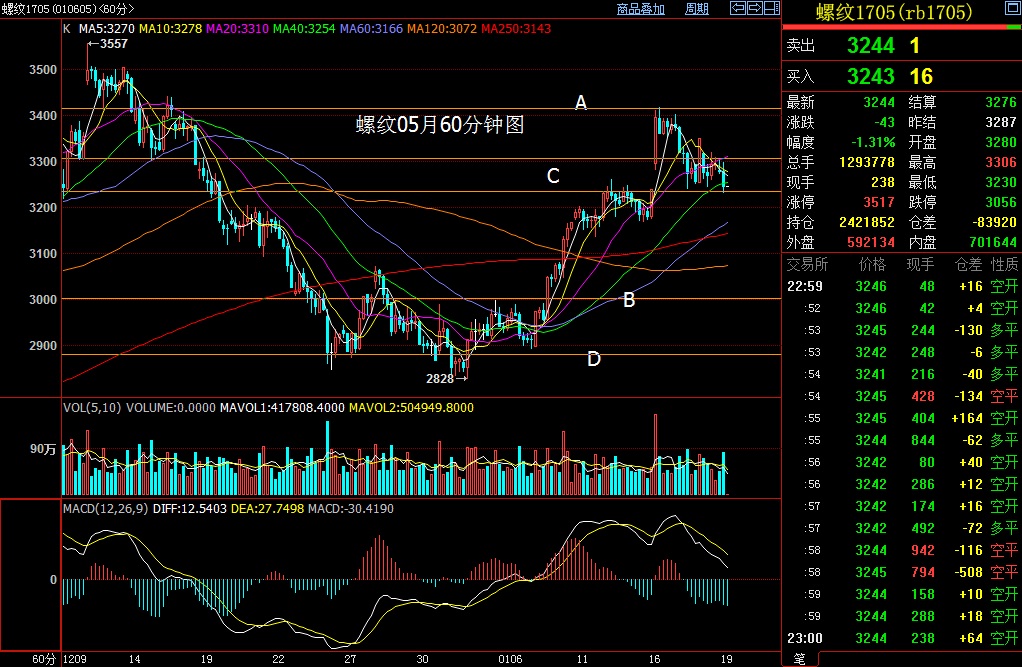Image resolution: width=1022 pixels, height=667 pixels.
Task: Toggle the side panel layout icon
Action: click(769, 9)
